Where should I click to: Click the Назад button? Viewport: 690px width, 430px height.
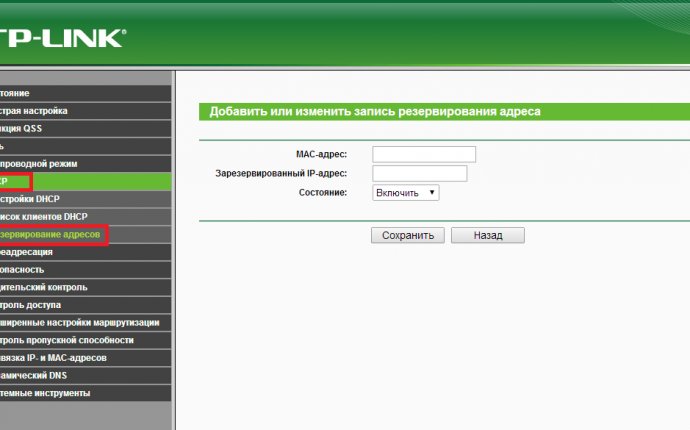point(488,235)
